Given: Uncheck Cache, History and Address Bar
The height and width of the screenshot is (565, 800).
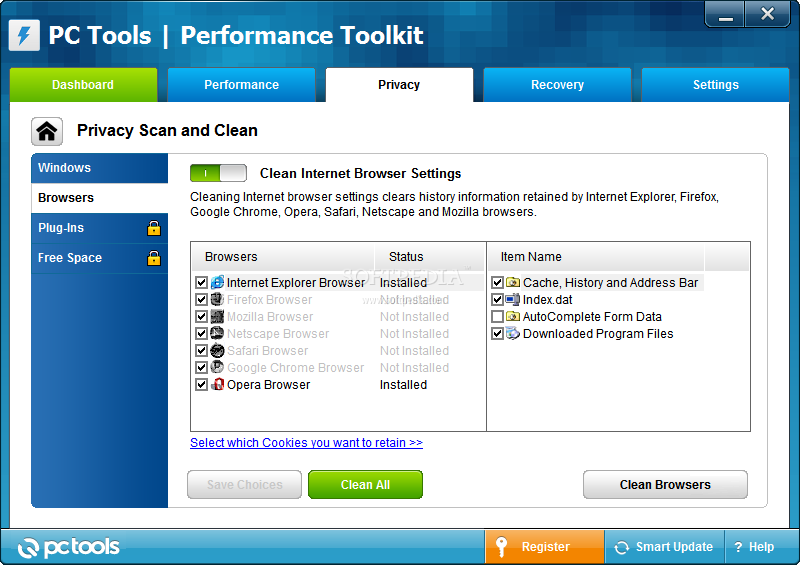Looking at the screenshot, I should pos(497,282).
